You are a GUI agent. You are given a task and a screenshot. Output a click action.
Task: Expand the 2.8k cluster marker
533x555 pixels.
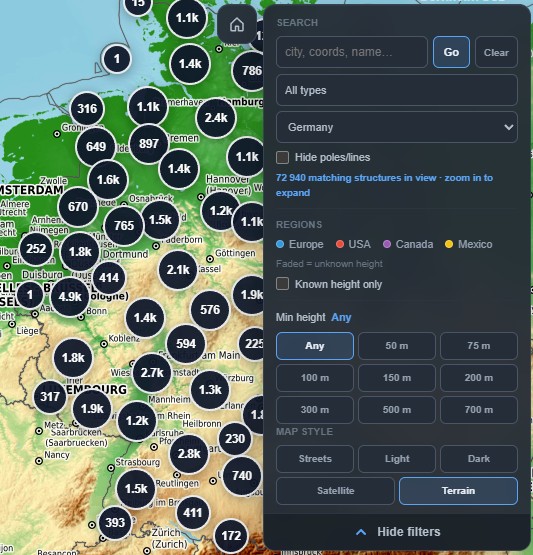[189, 453]
